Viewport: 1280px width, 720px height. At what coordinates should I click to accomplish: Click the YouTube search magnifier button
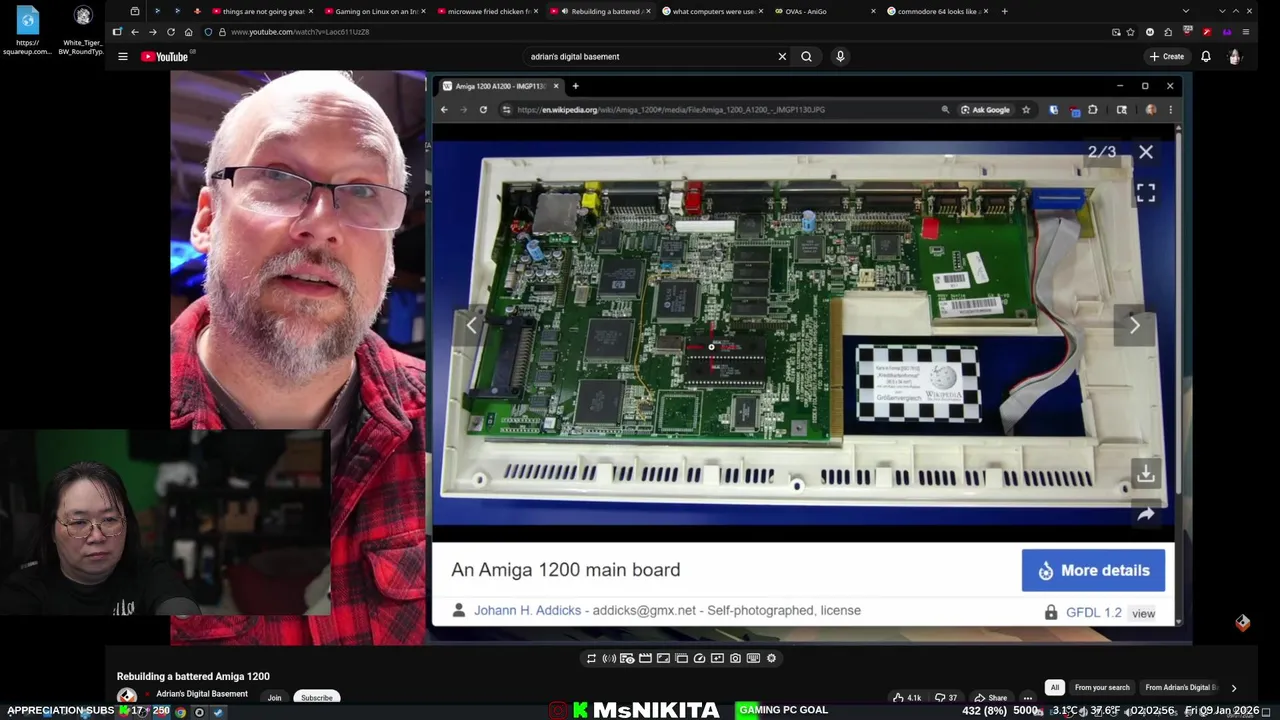[x=806, y=57]
